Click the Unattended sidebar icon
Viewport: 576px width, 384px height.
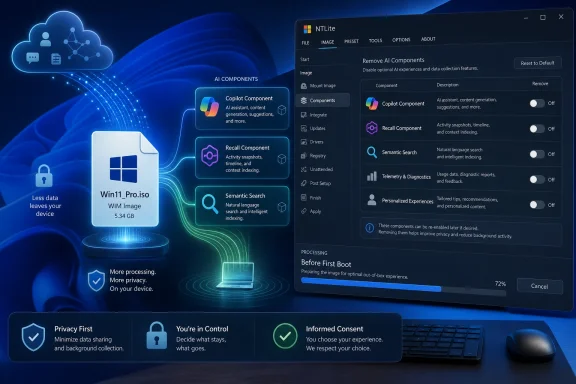click(304, 169)
